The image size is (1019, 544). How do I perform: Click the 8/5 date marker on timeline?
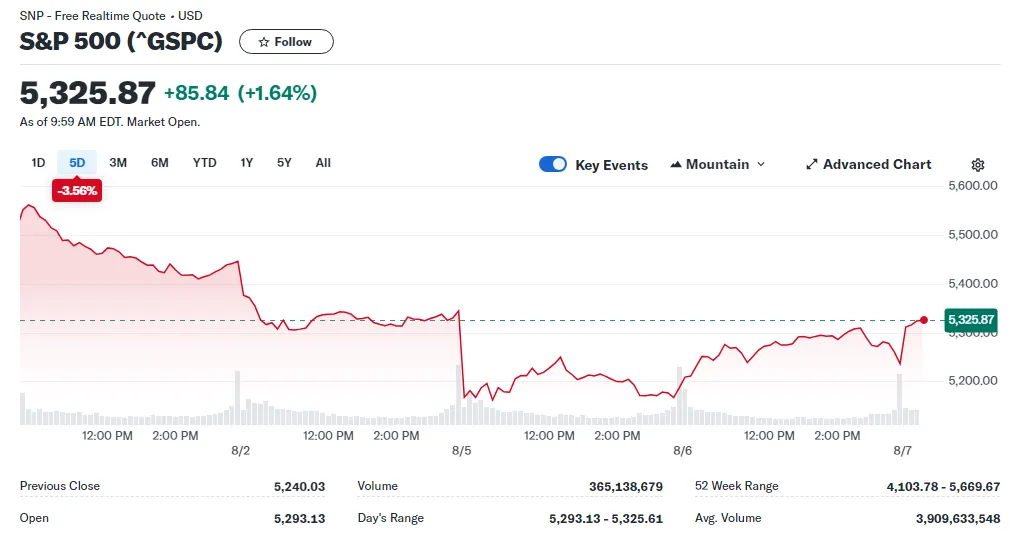coord(461,450)
